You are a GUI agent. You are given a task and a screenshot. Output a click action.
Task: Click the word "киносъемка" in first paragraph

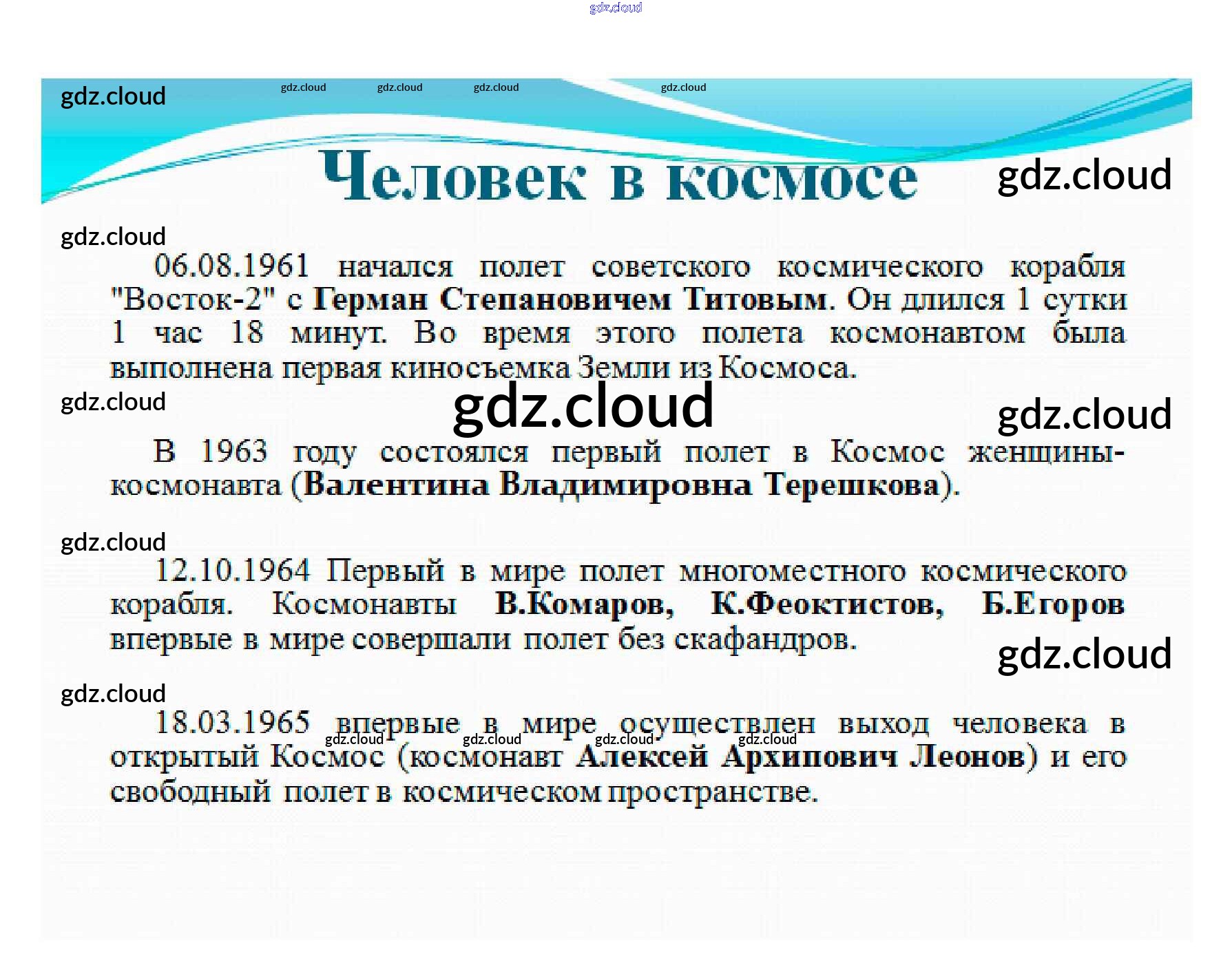pyautogui.click(x=480, y=368)
